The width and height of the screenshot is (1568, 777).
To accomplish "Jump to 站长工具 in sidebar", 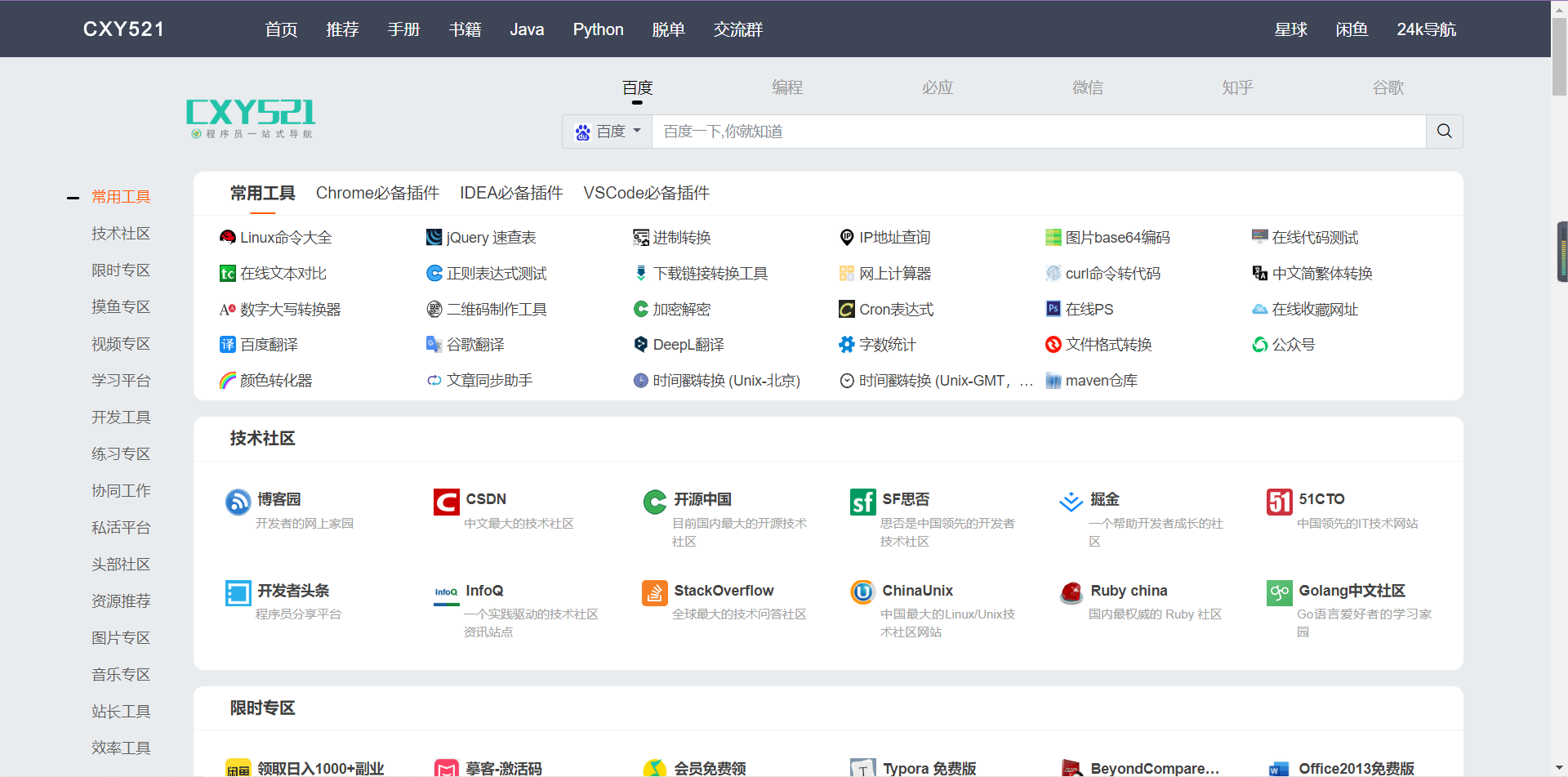I will pyautogui.click(x=121, y=712).
